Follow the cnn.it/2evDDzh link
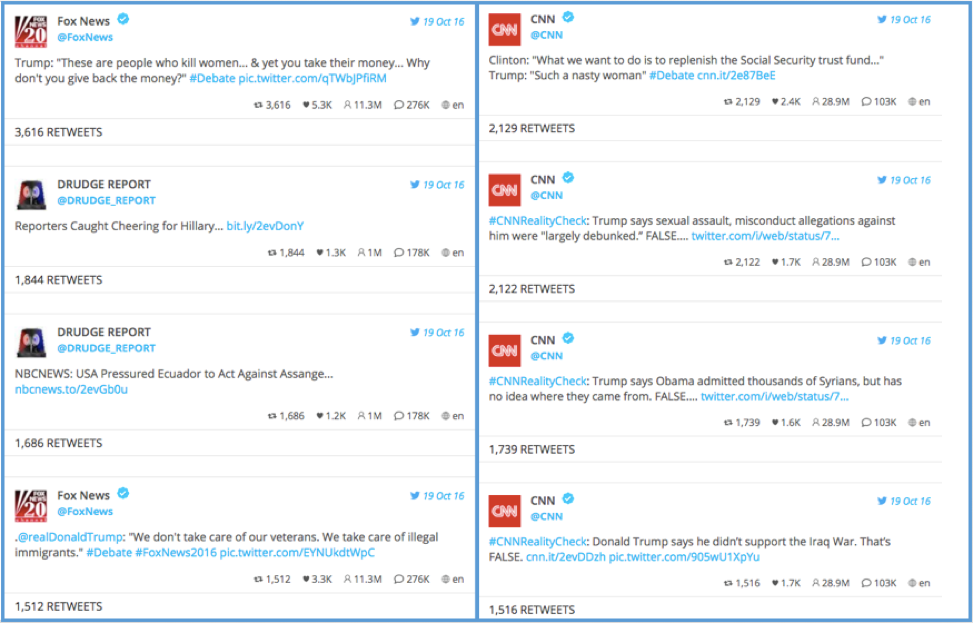 pos(565,557)
